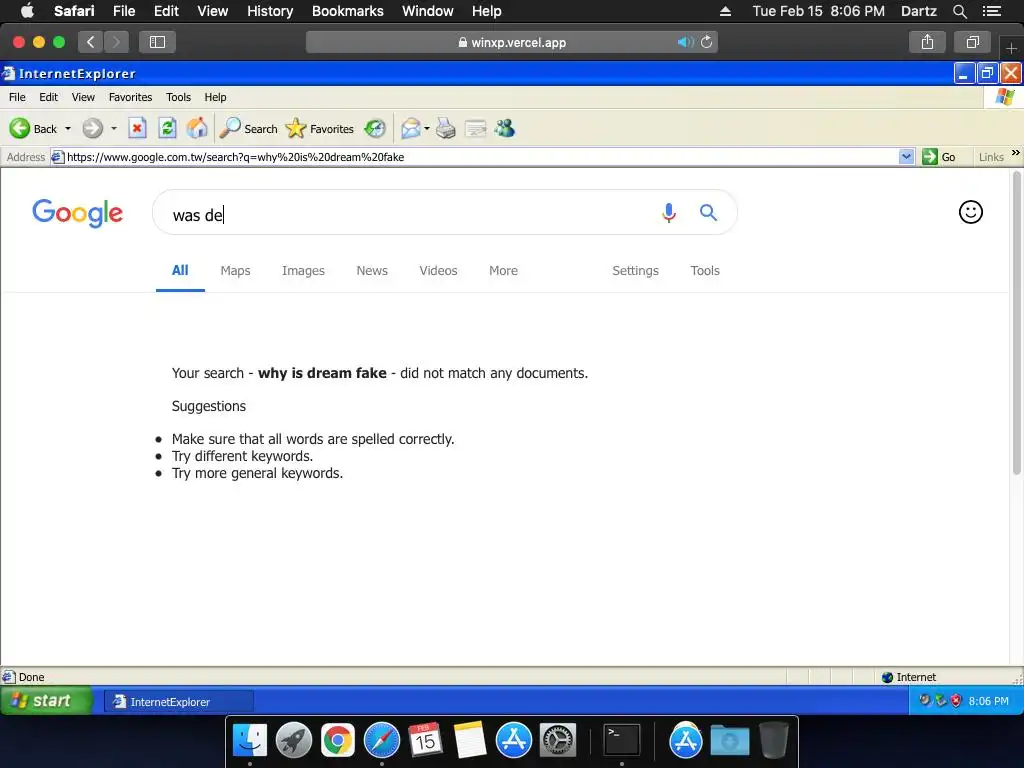Viewport: 1024px width, 768px height.
Task: Open Google Settings link
Action: point(635,270)
